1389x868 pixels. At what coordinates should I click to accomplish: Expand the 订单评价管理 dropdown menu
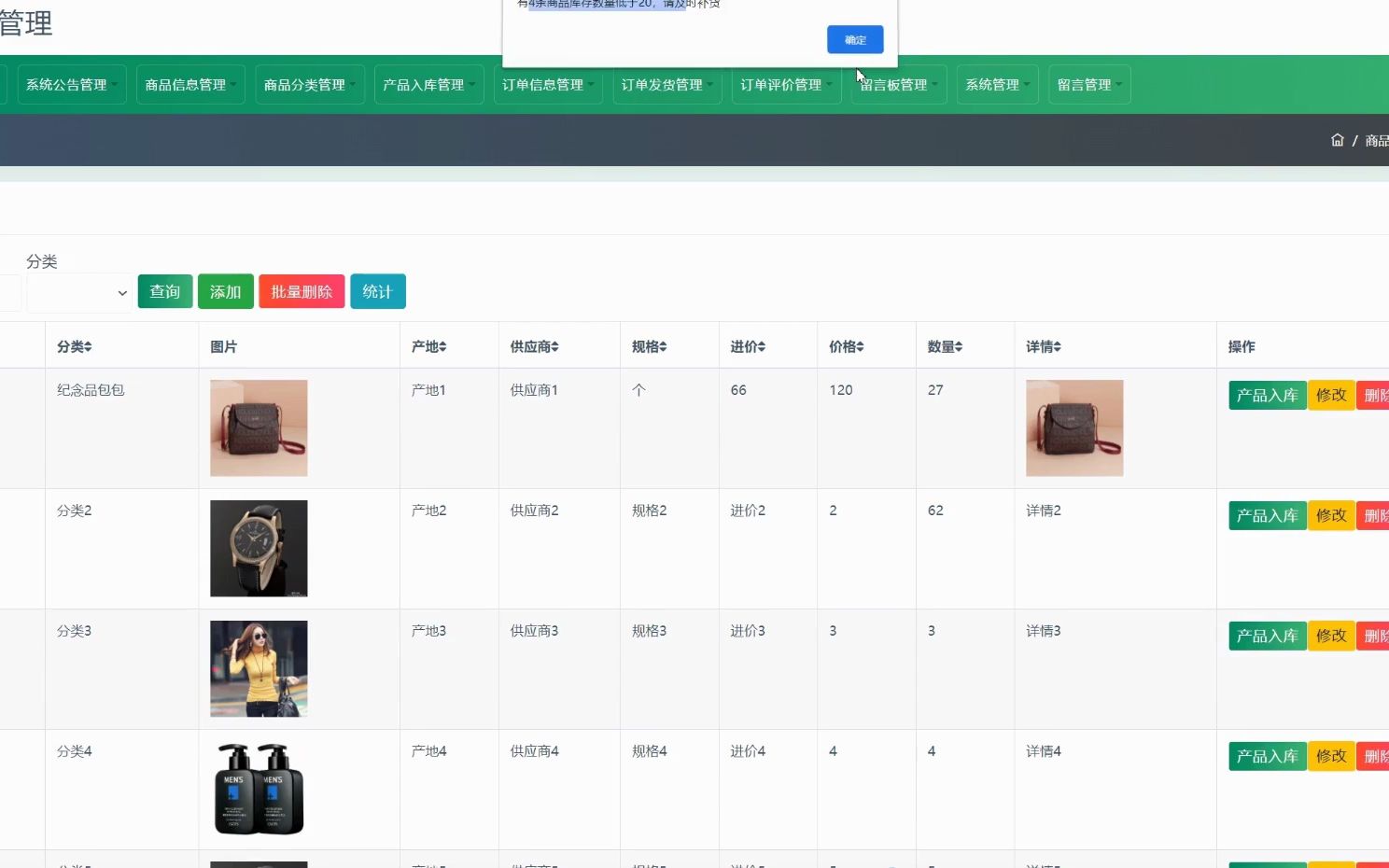point(786,84)
